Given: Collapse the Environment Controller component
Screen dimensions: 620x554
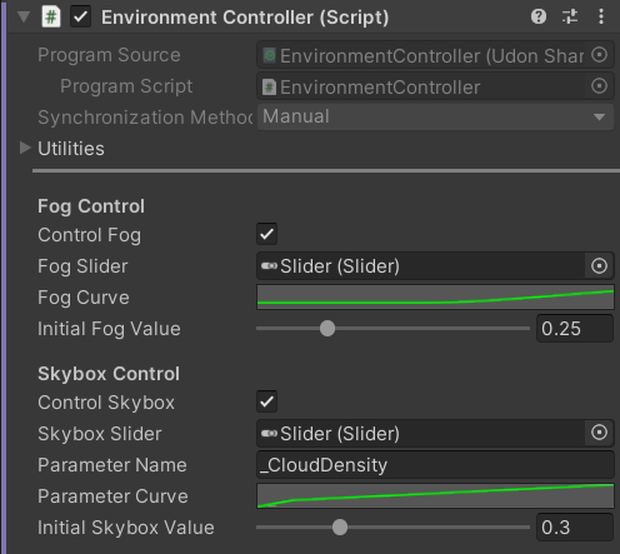Looking at the screenshot, I should click(24, 17).
